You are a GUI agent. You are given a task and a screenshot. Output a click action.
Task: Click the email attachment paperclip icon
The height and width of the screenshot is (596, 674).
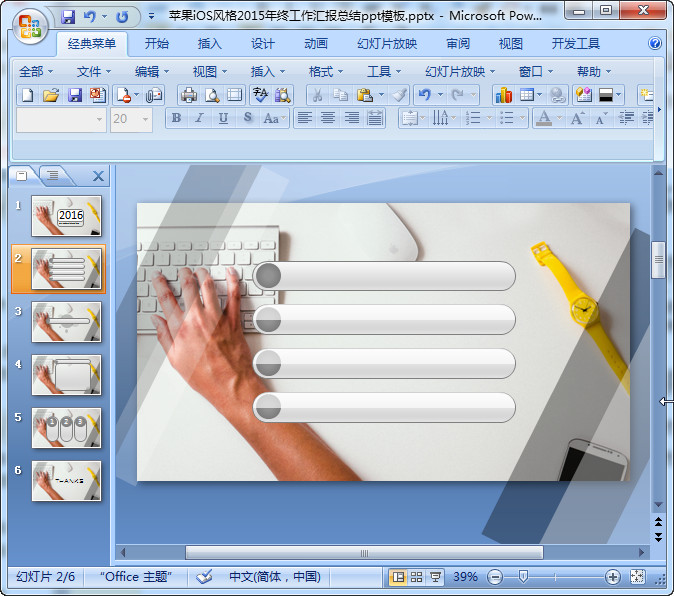(x=153, y=95)
